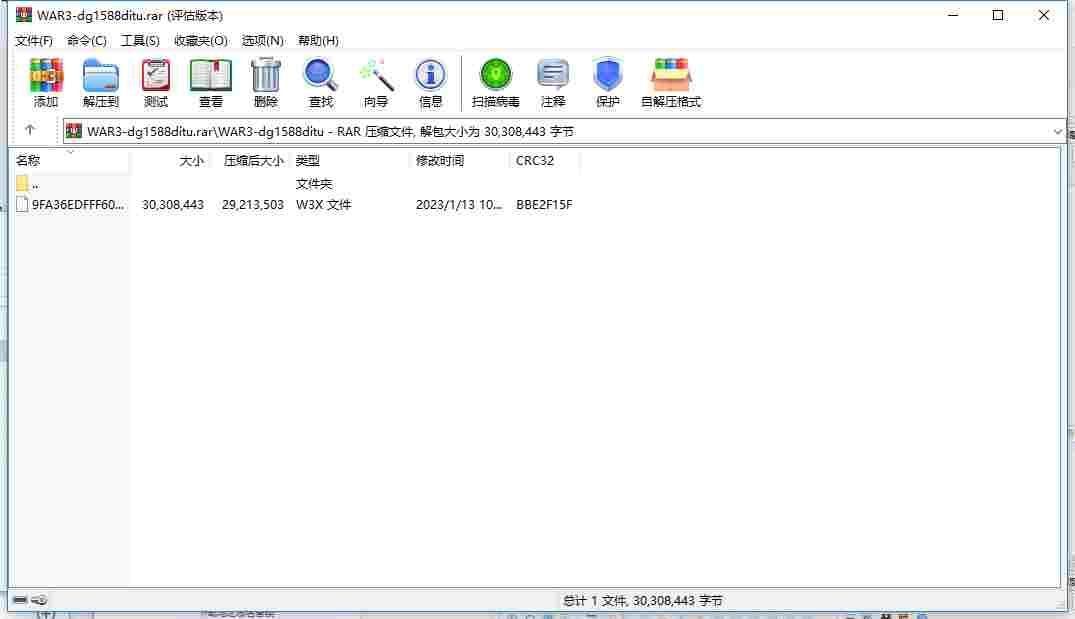
Task: Open the Tools (工具) menu
Action: [140, 40]
